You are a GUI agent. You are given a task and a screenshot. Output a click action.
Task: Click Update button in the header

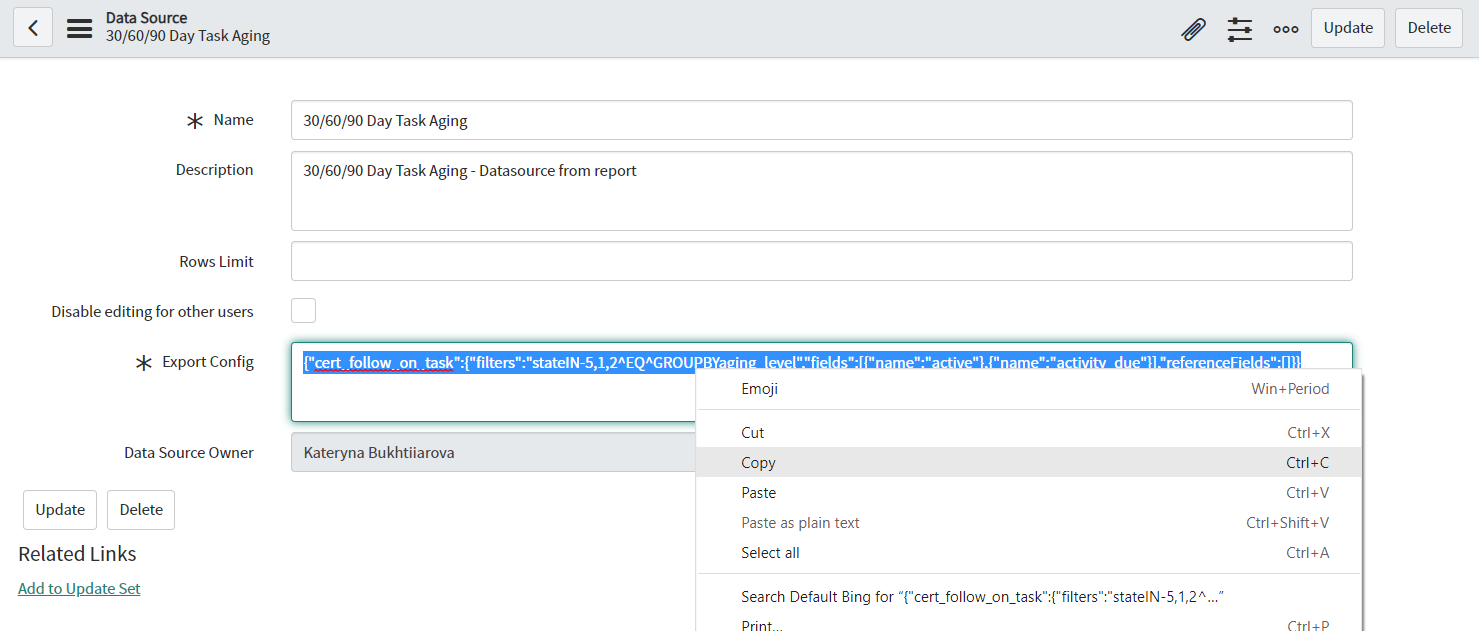[1347, 28]
